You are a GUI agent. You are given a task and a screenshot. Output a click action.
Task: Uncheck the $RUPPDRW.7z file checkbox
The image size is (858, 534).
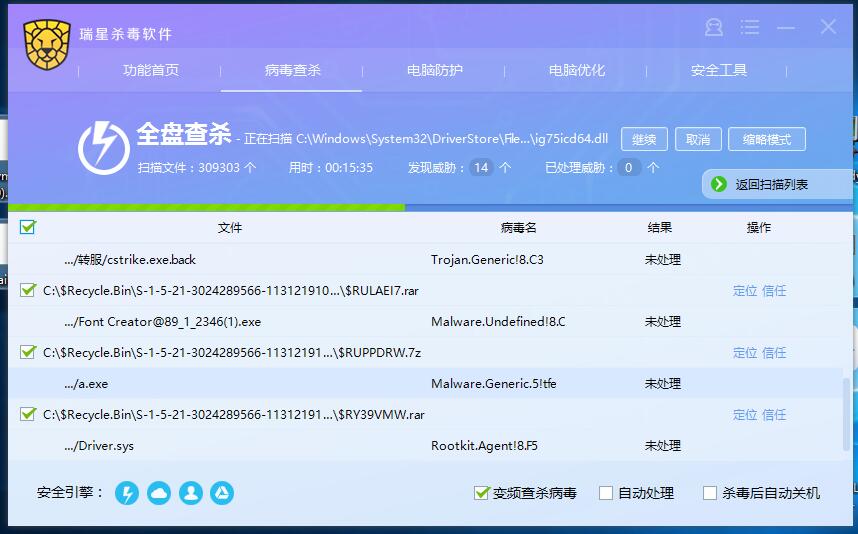27,352
